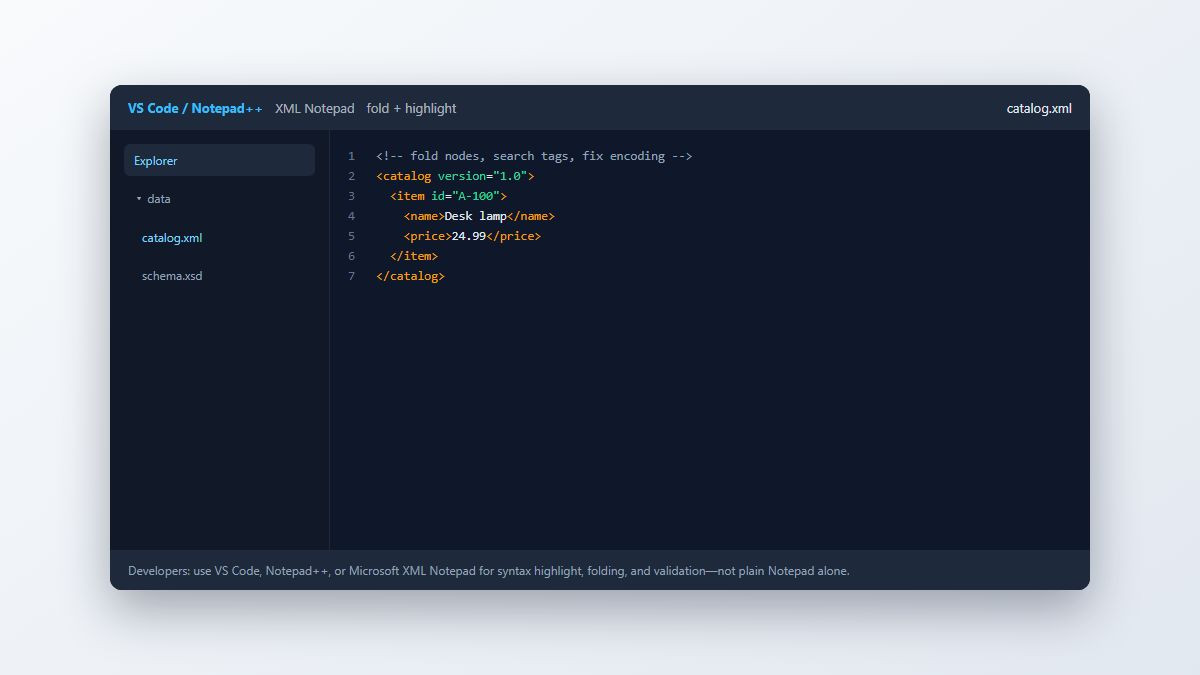
Task: Select the XML Notepad label in header
Action: point(315,108)
